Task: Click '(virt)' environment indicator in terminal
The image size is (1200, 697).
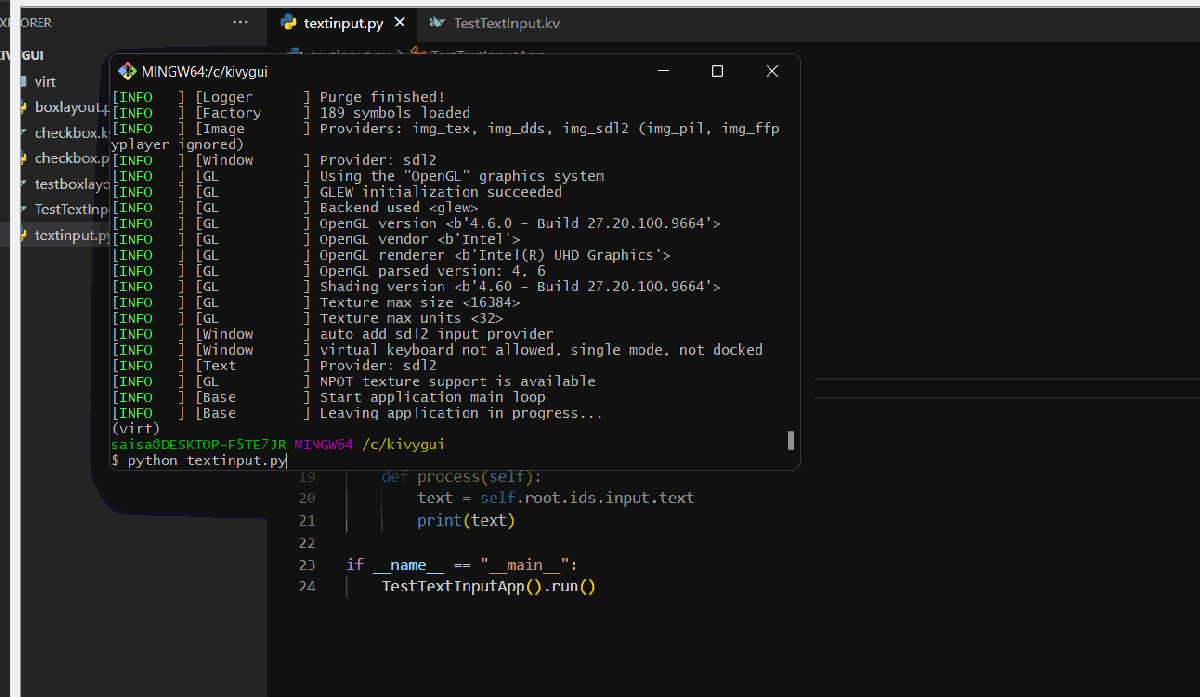Action: pos(135,428)
